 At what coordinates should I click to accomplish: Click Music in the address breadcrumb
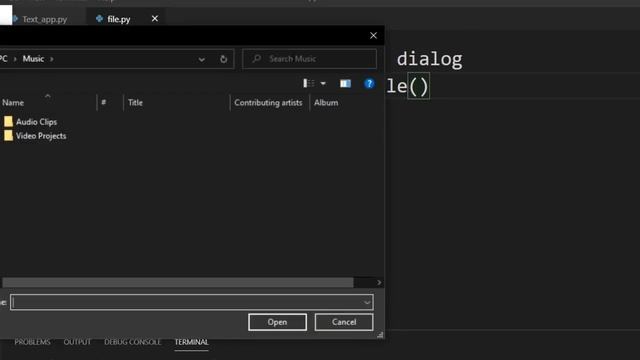33,59
